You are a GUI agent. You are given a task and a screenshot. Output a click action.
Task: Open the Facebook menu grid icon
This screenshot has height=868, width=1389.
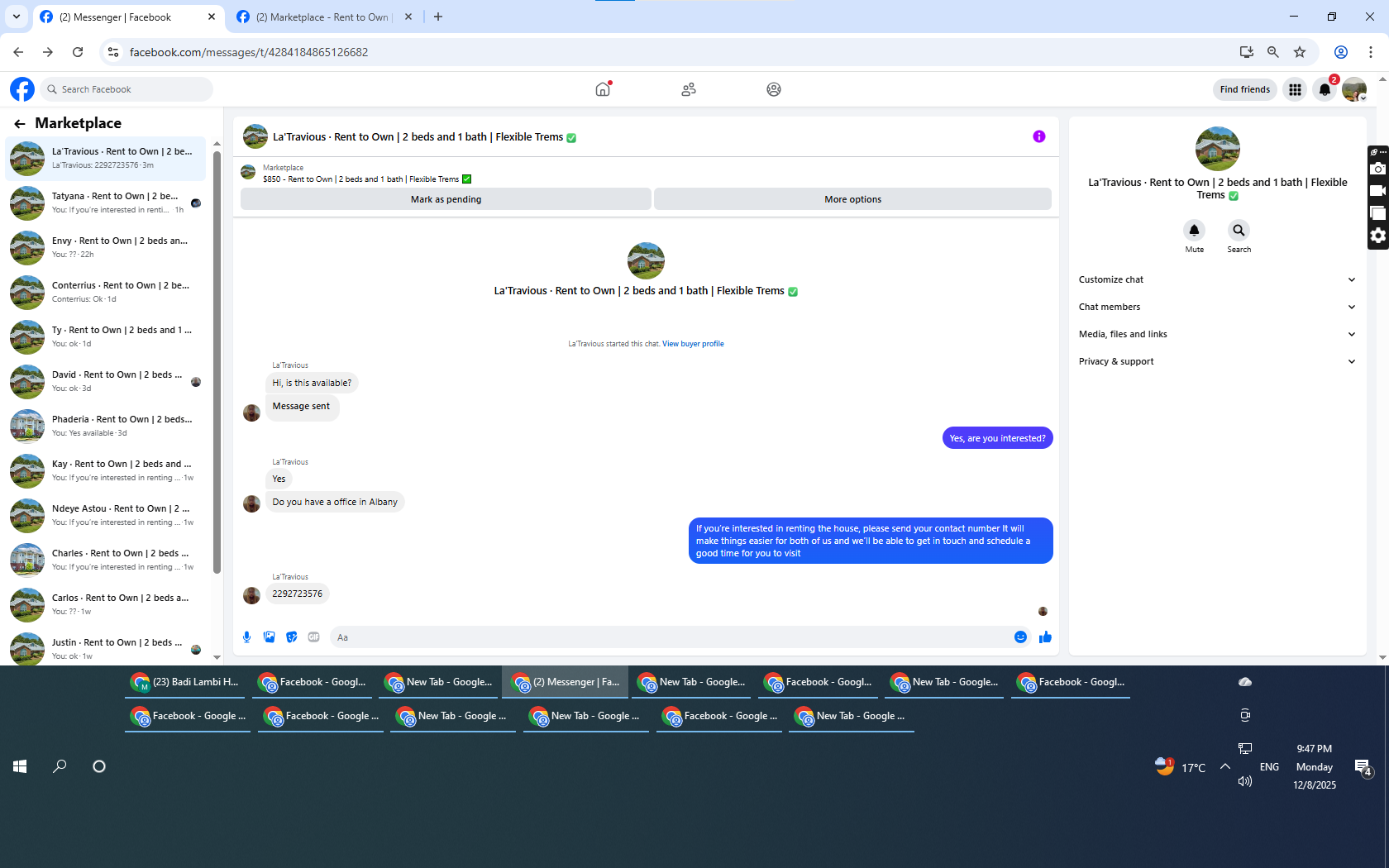pos(1295,89)
